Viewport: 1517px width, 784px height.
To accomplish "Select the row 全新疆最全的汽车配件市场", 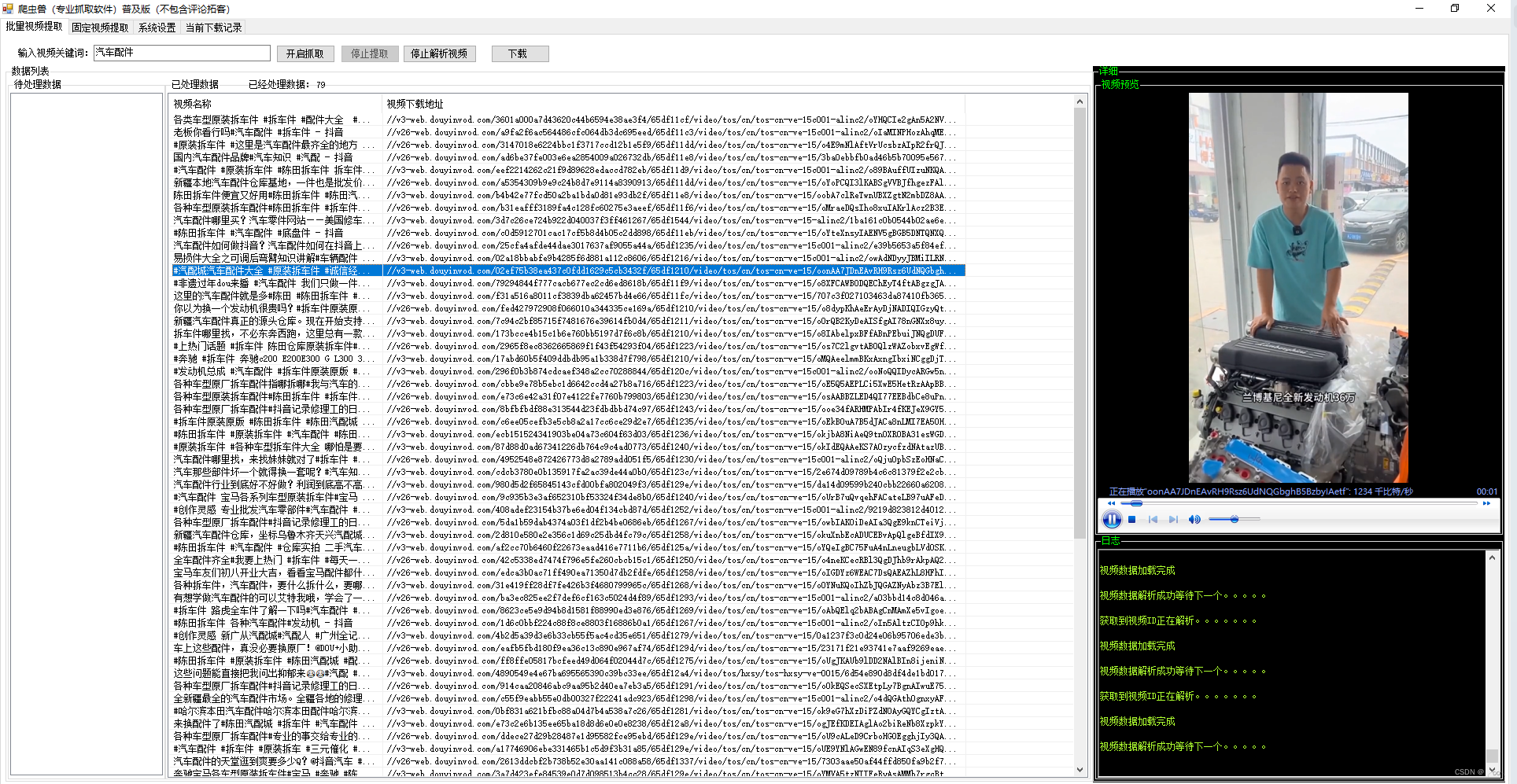I will click(x=568, y=698).
